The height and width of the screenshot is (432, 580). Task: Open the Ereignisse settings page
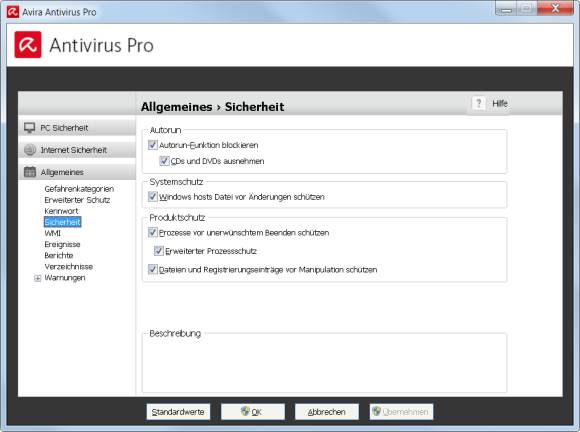click(62, 244)
